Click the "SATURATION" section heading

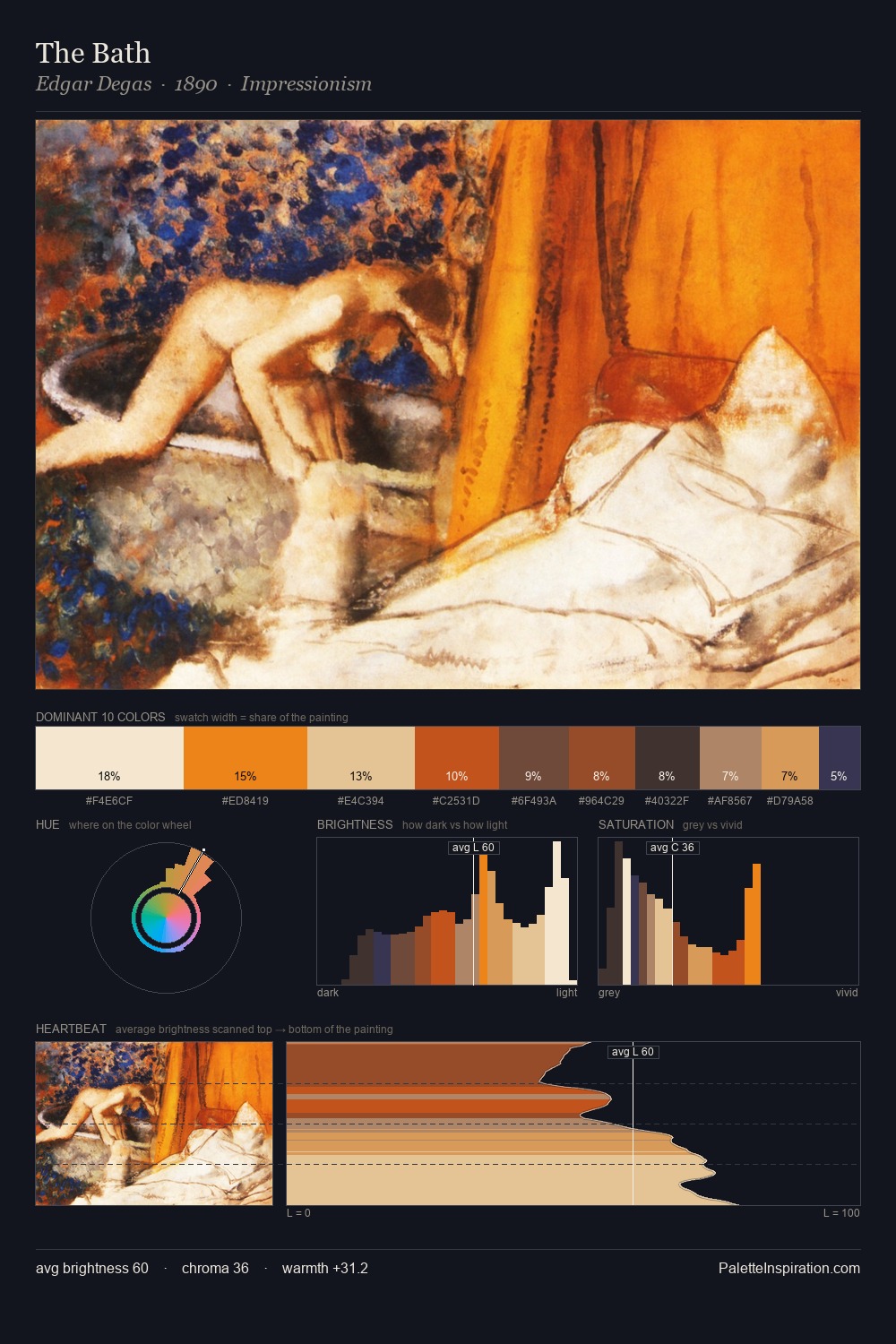tap(636, 824)
